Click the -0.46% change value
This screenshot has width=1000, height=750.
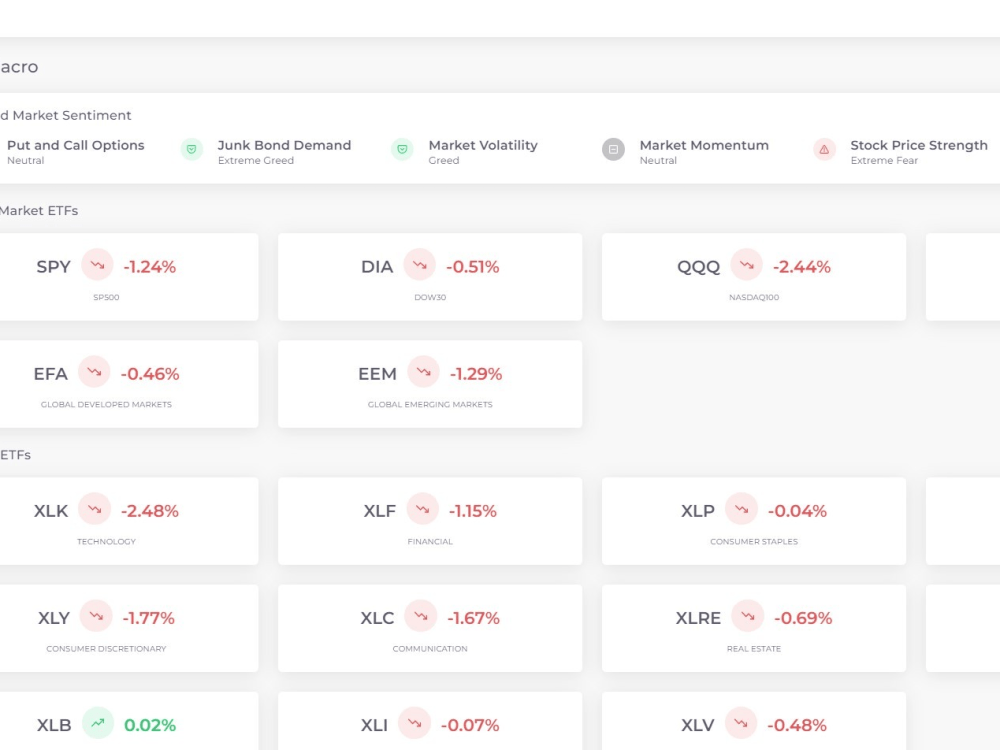click(150, 374)
